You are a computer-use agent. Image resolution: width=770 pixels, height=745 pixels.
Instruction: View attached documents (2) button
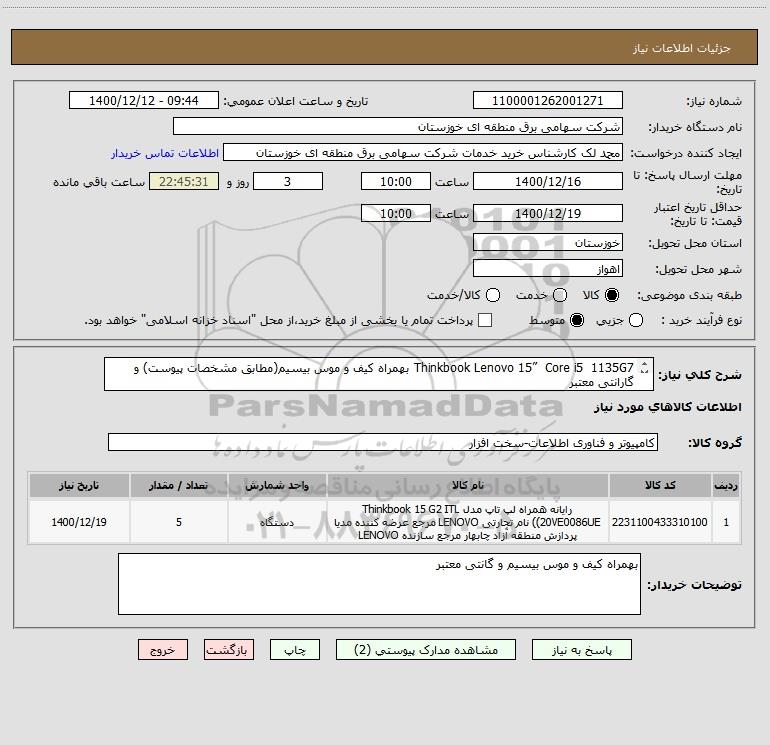[426, 650]
